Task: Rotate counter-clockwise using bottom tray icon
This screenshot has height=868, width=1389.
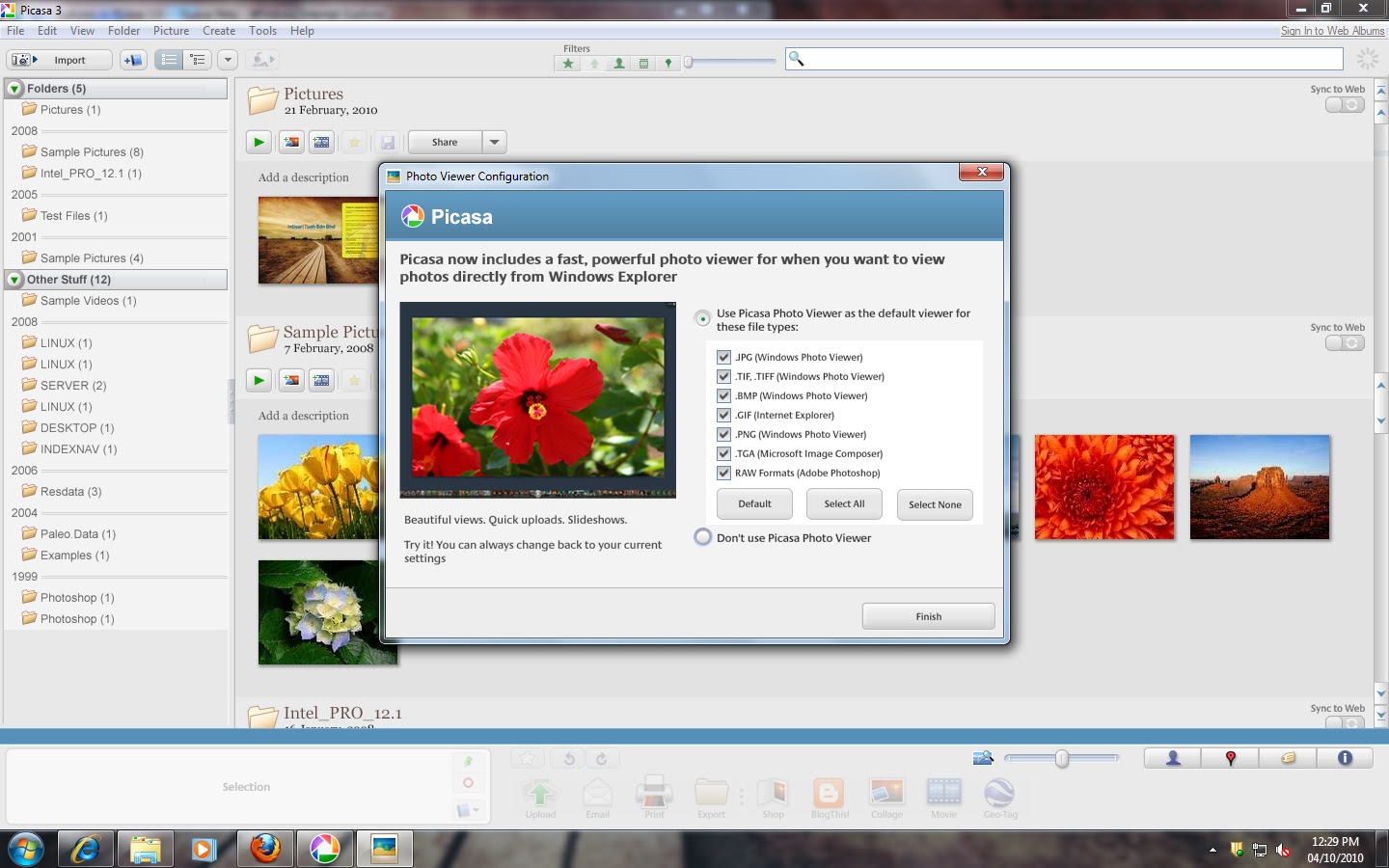Action: (x=569, y=759)
